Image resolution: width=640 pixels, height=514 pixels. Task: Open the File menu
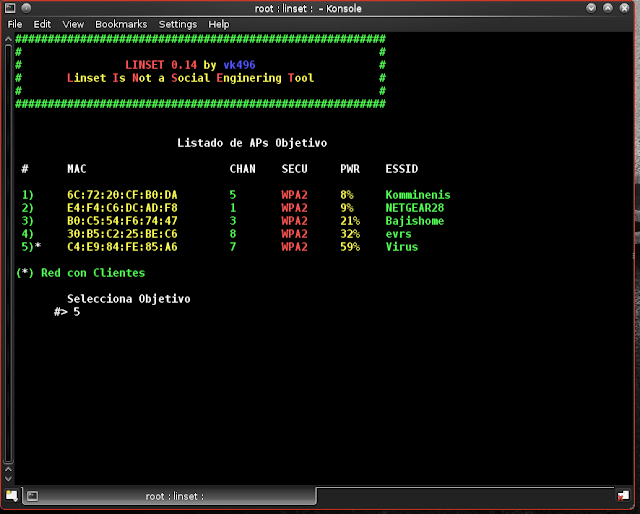(x=15, y=24)
